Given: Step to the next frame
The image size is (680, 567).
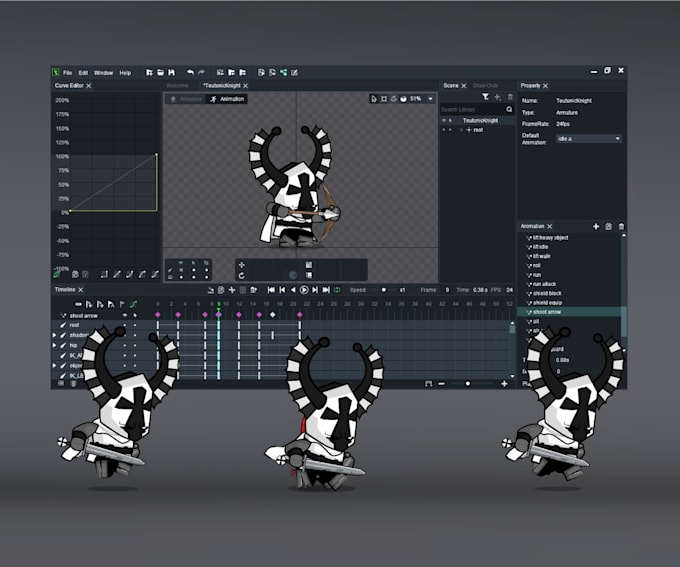Looking at the screenshot, I should click(x=315, y=290).
